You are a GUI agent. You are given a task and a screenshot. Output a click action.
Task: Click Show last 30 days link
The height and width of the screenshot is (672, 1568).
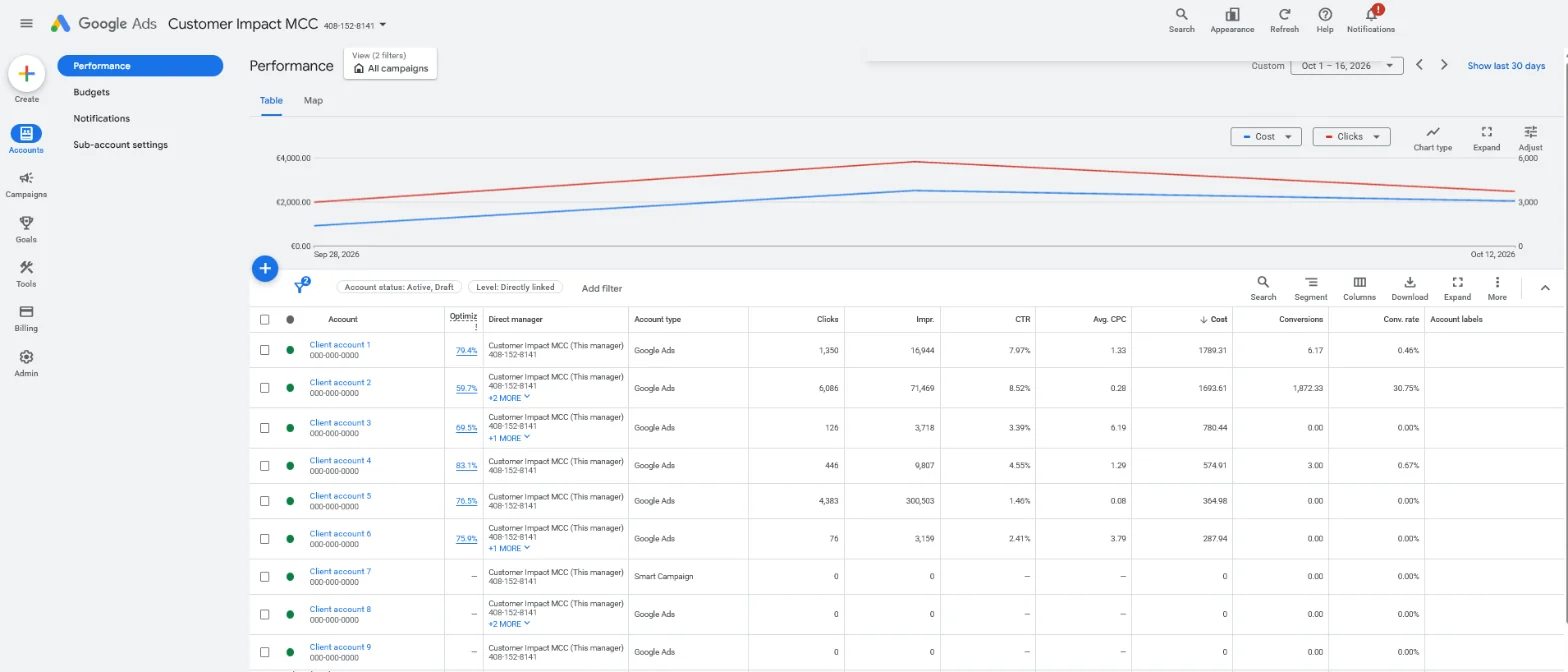pos(1506,66)
